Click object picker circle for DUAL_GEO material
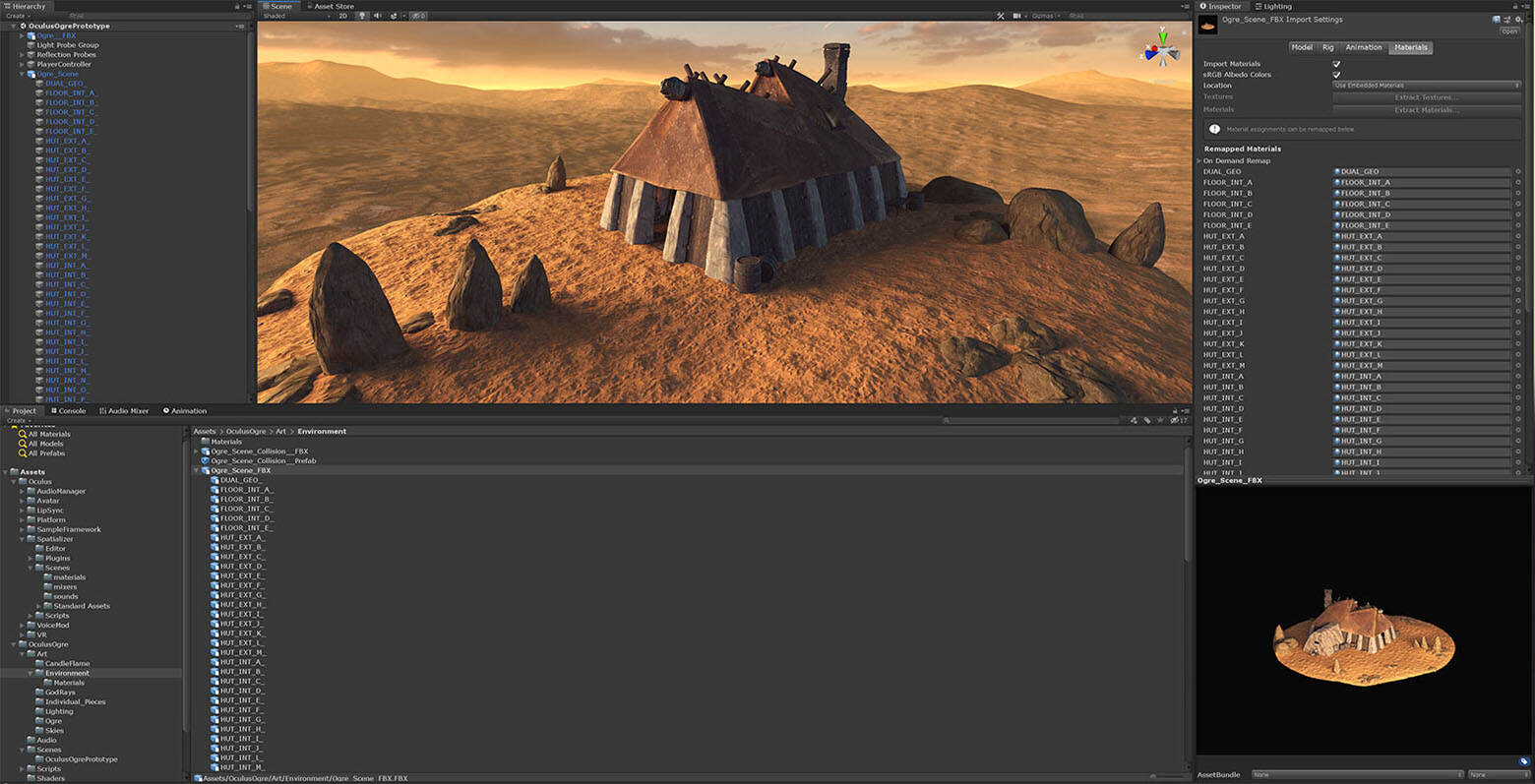Image resolution: width=1535 pixels, height=784 pixels. [1518, 171]
